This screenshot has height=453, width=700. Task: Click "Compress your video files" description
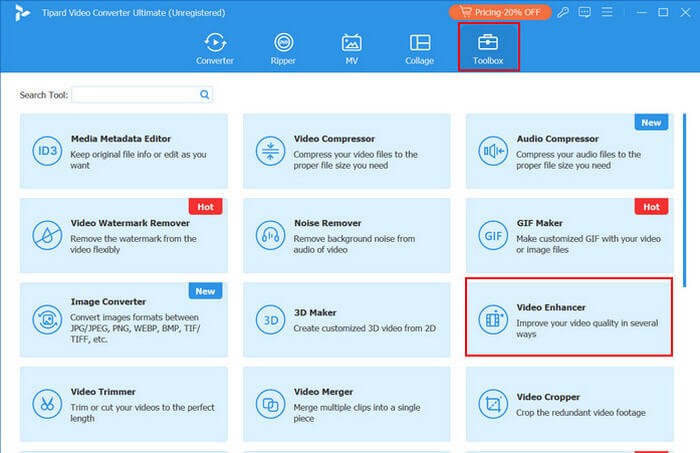[x=355, y=160]
